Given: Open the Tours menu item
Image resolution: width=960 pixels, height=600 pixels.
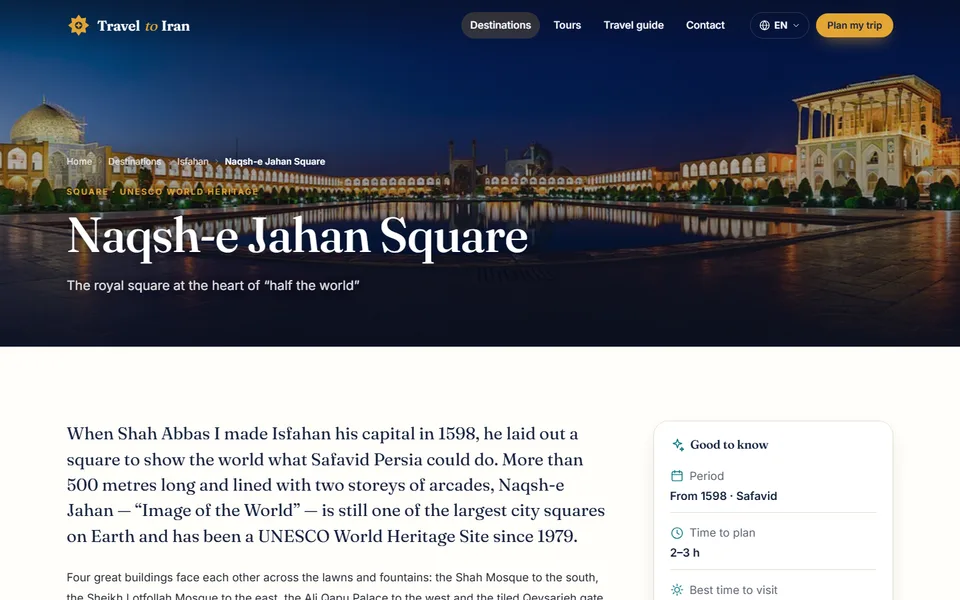Looking at the screenshot, I should click(567, 25).
